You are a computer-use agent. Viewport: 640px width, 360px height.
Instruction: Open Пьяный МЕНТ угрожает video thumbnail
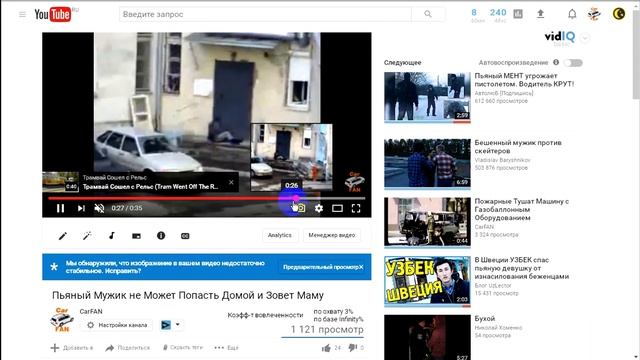tap(427, 97)
